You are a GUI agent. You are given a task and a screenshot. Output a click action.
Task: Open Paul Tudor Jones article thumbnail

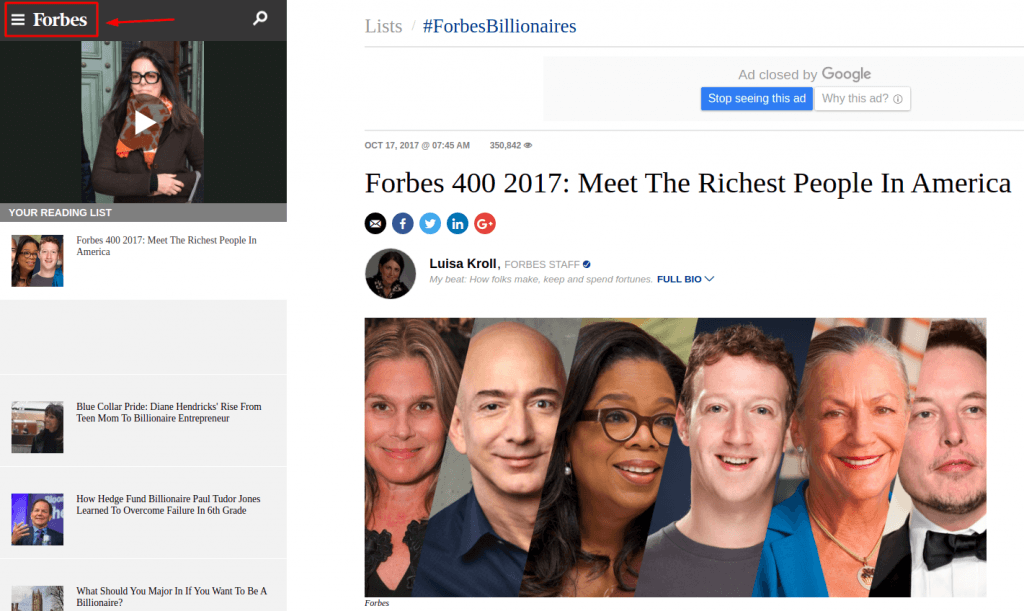[x=37, y=520]
